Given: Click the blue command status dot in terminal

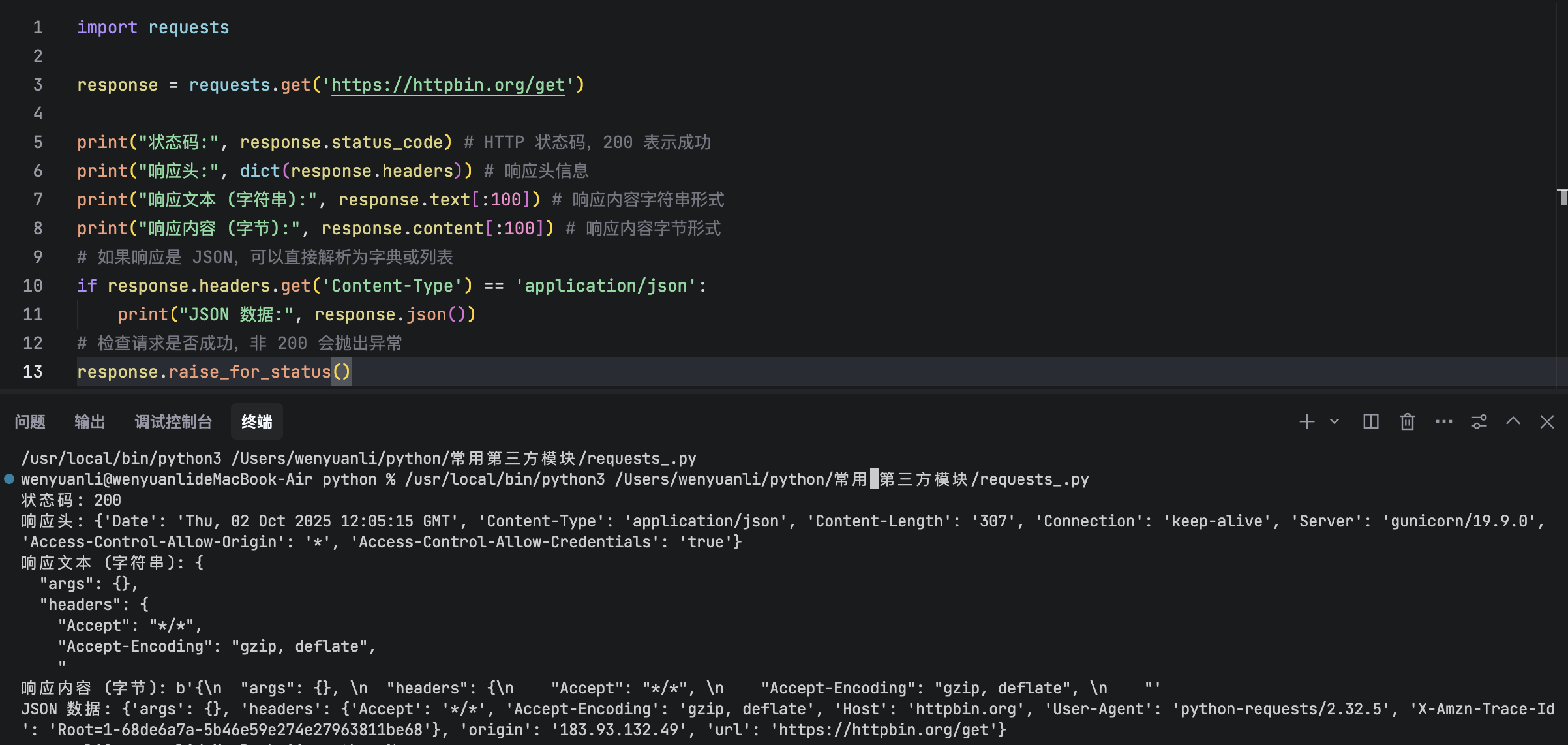Looking at the screenshot, I should pos(9,479).
